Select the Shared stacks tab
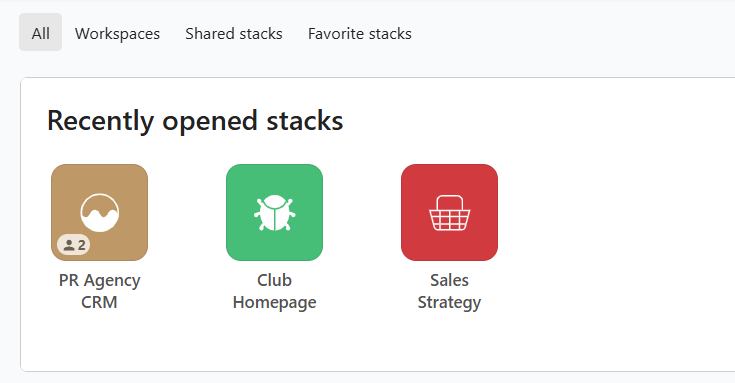 (234, 33)
